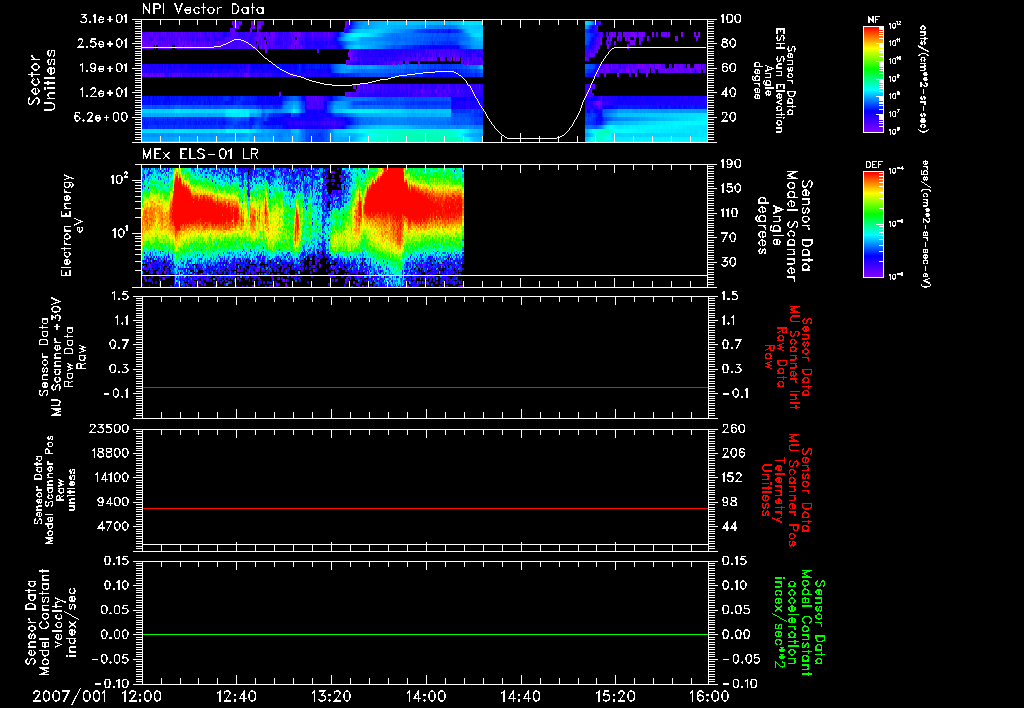Click the 4700 scanner position tick label

point(114,526)
